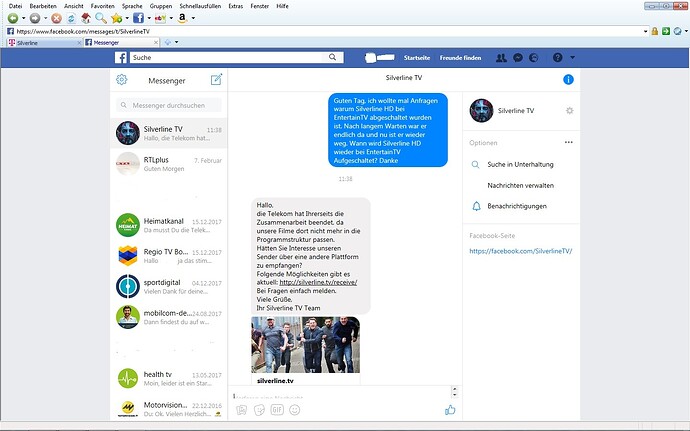Screen dimensions: 690x431
Task: Send a thumbs-up like
Action: (x=450, y=410)
